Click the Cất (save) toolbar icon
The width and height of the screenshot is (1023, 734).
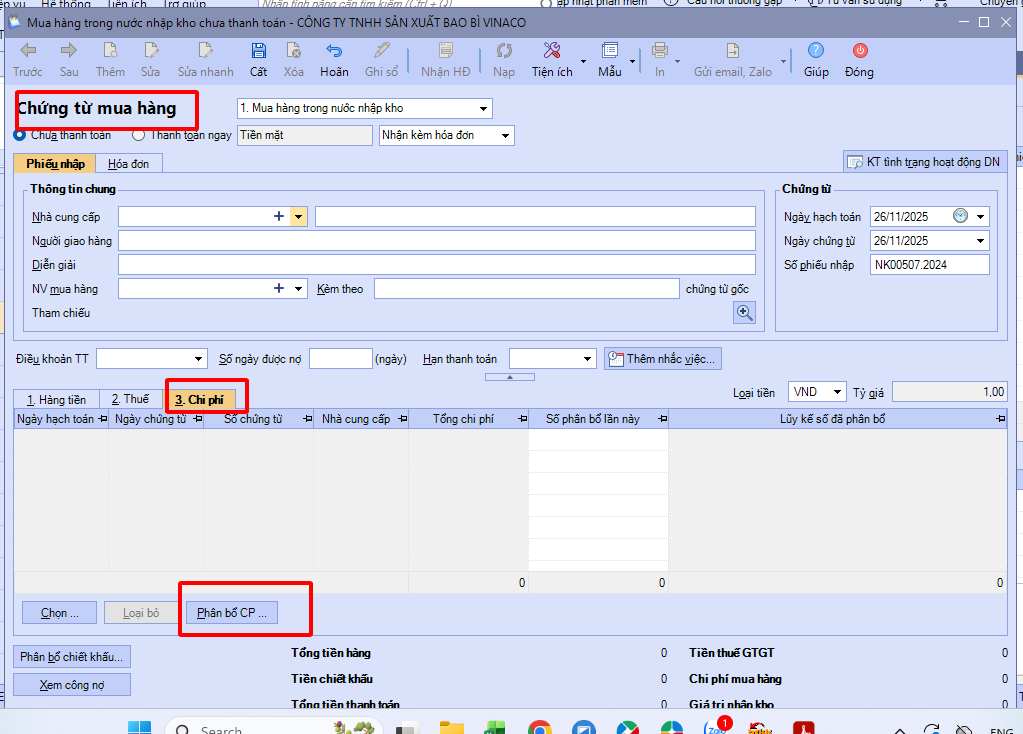[x=258, y=52]
